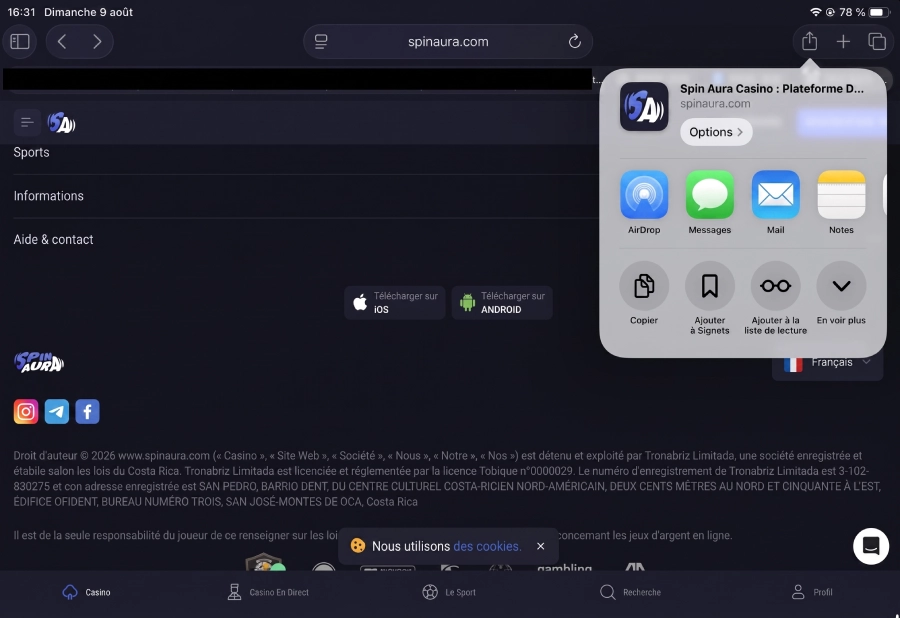This screenshot has width=900, height=618.
Task: Switch to Le Sport tab
Action: [x=449, y=592]
